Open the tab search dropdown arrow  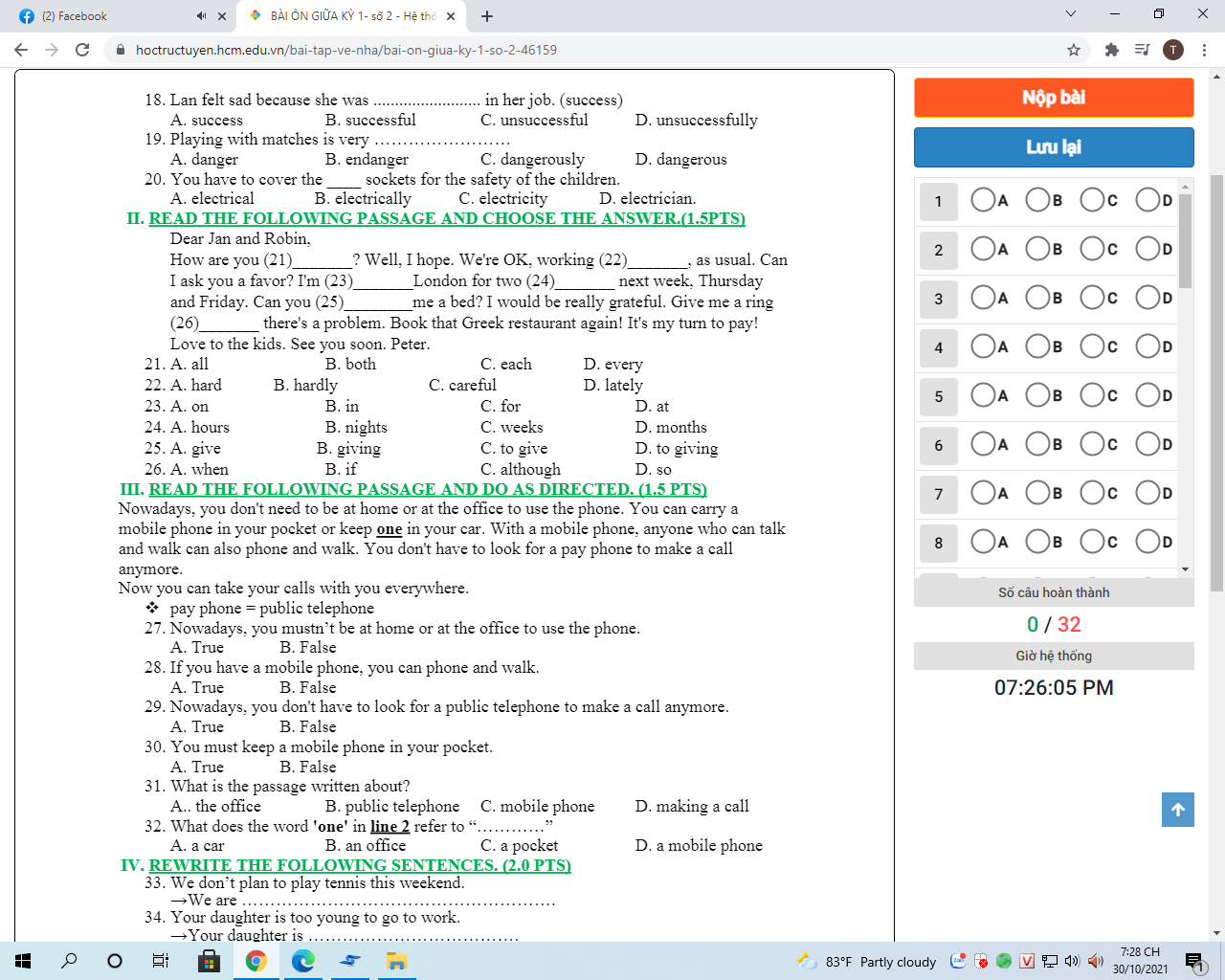coord(1071,14)
